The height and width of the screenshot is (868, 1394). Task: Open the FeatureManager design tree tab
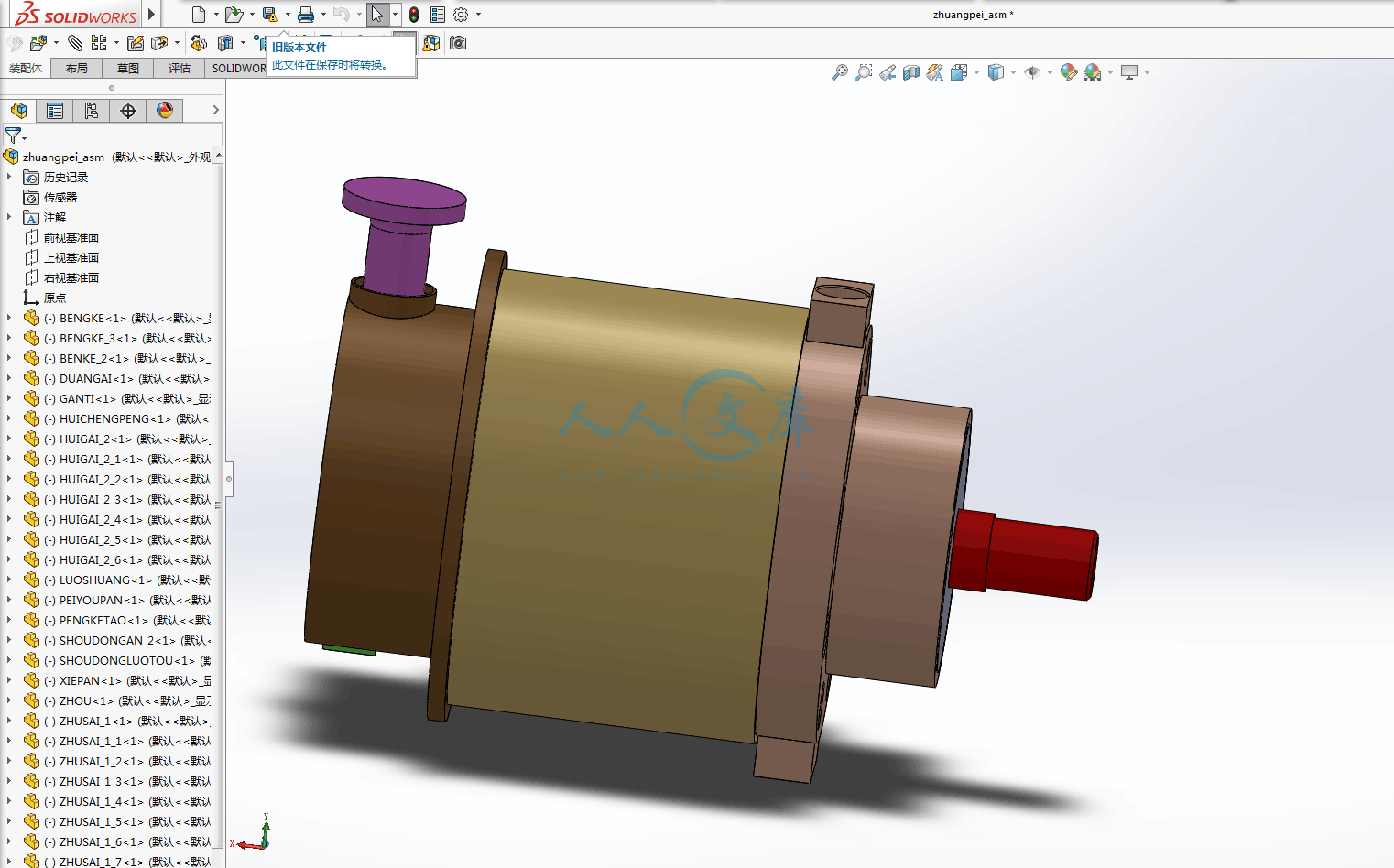pos(18,111)
